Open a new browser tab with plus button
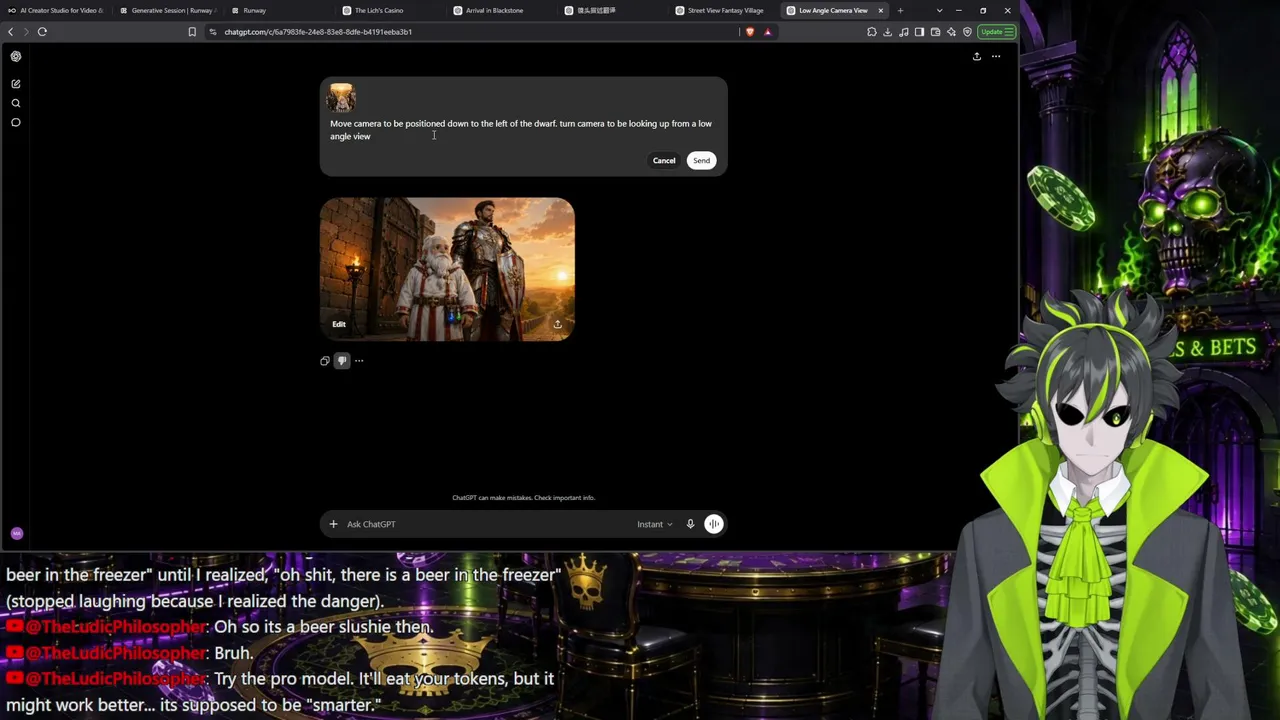Image resolution: width=1280 pixels, height=720 pixels. pos(900,10)
